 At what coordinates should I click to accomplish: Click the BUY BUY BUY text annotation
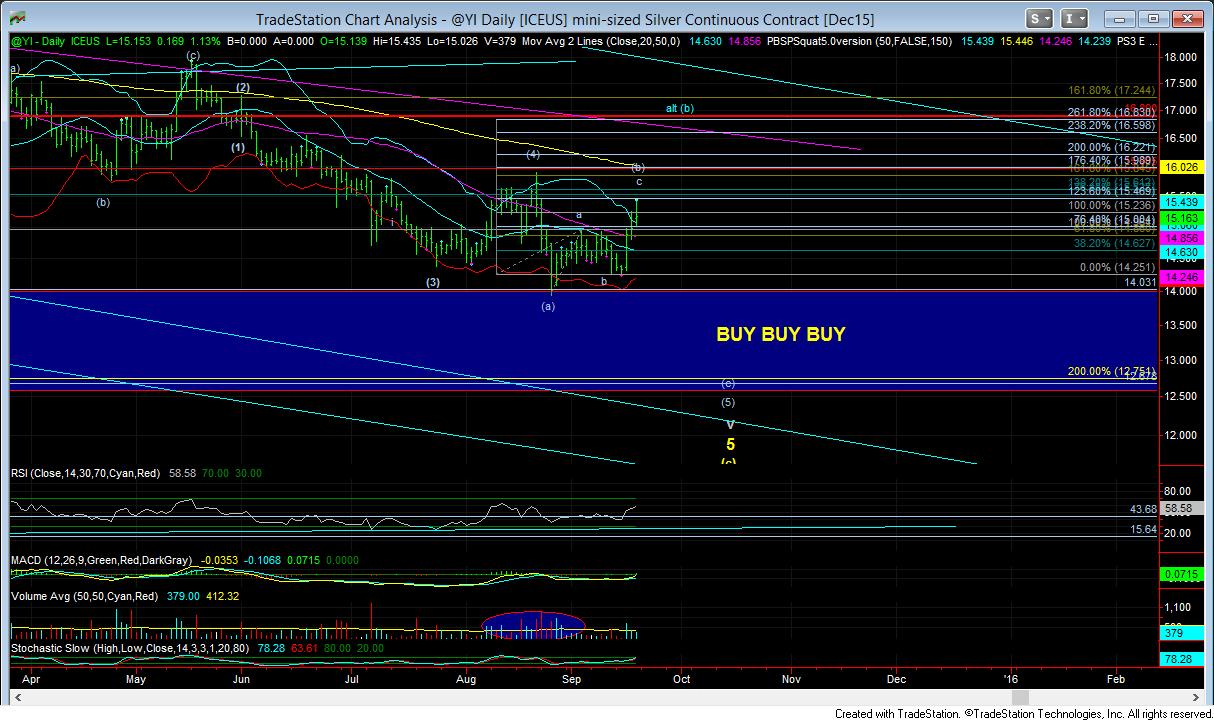click(x=780, y=335)
